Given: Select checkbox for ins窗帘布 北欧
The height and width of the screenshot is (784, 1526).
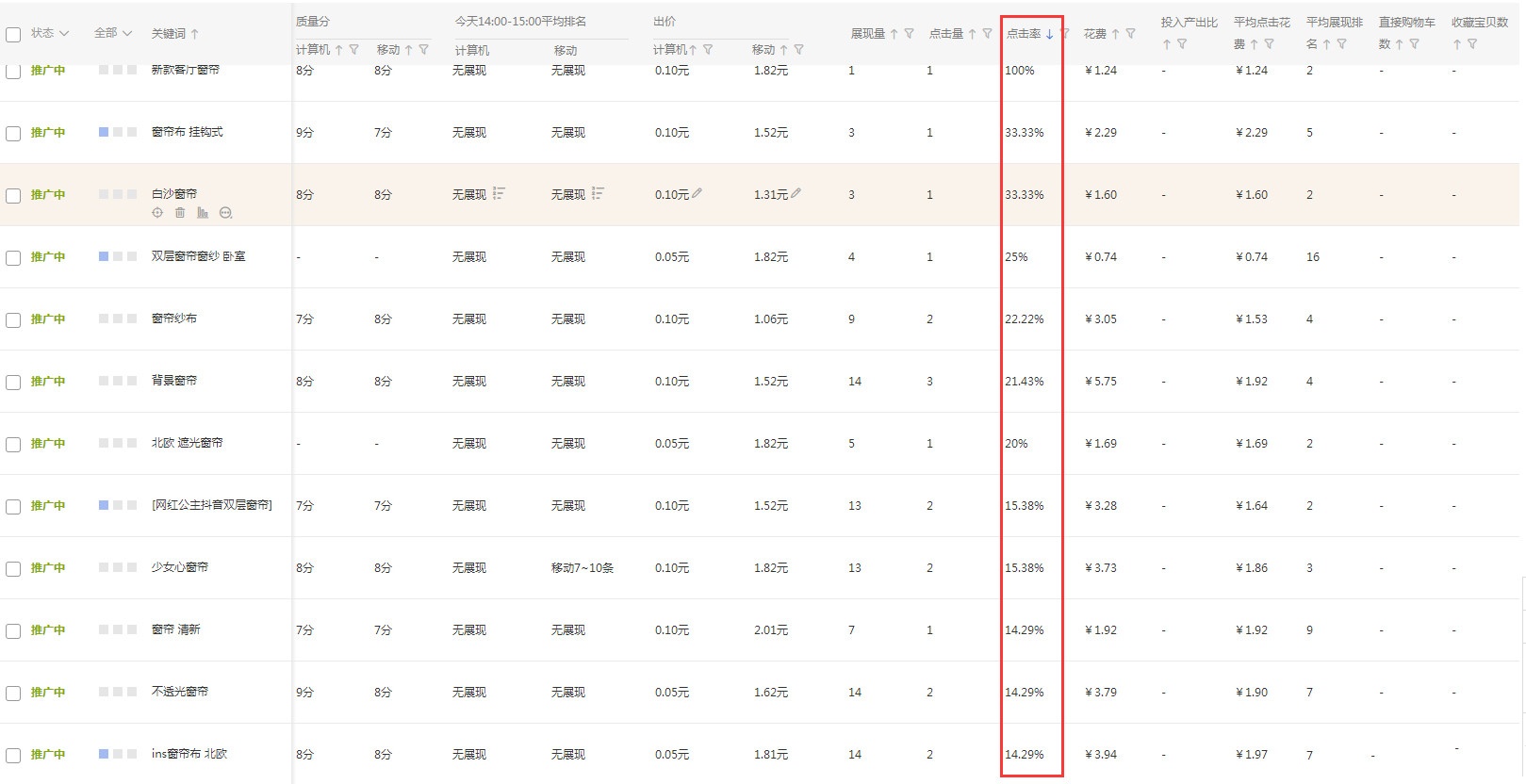Looking at the screenshot, I should 13,756.
